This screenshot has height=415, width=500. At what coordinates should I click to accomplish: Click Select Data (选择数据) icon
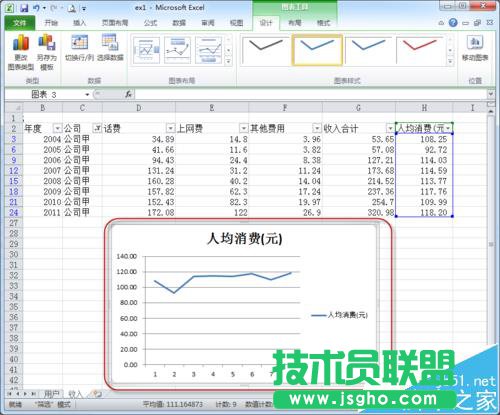[110, 47]
